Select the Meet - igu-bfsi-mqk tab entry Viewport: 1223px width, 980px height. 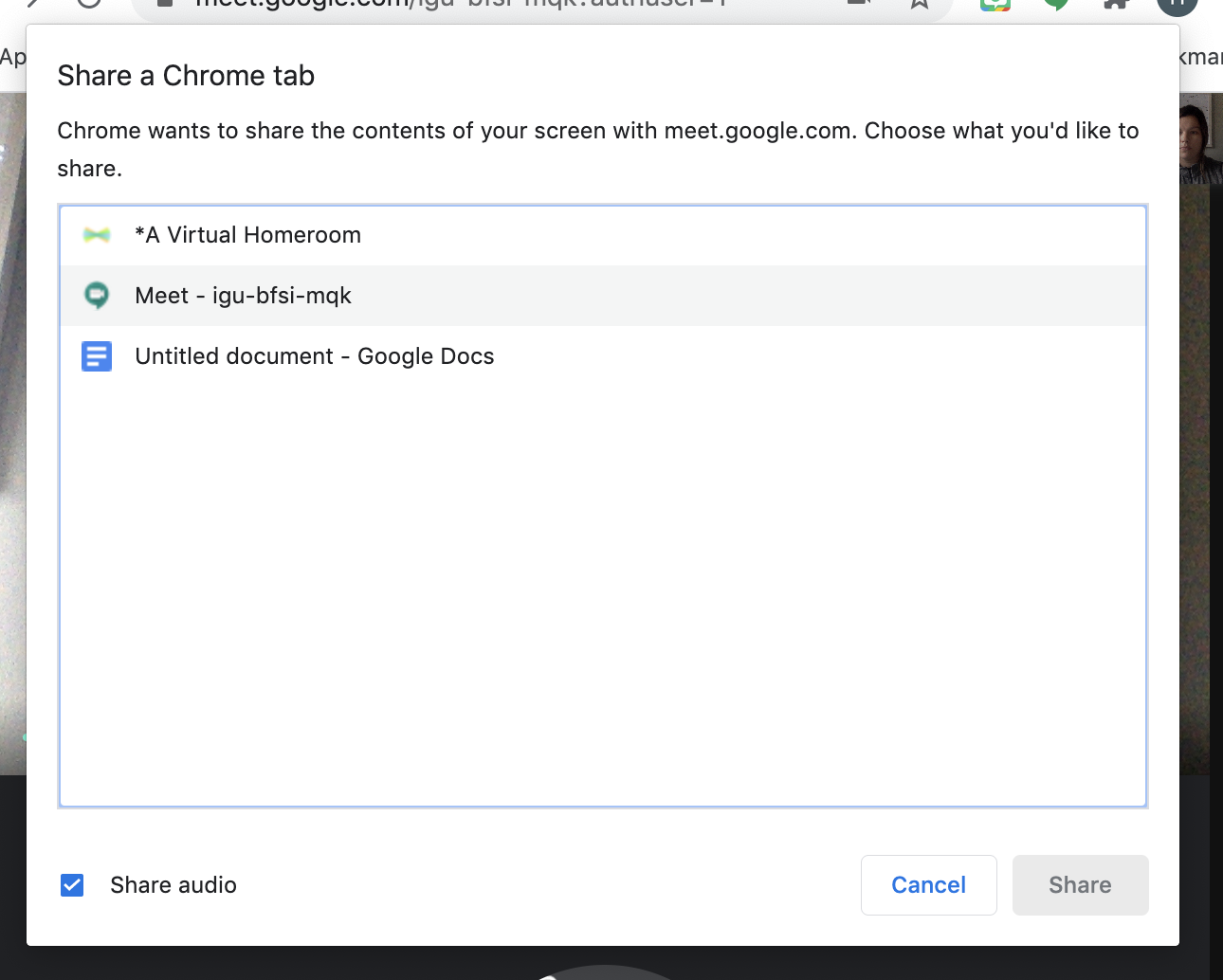pos(243,296)
